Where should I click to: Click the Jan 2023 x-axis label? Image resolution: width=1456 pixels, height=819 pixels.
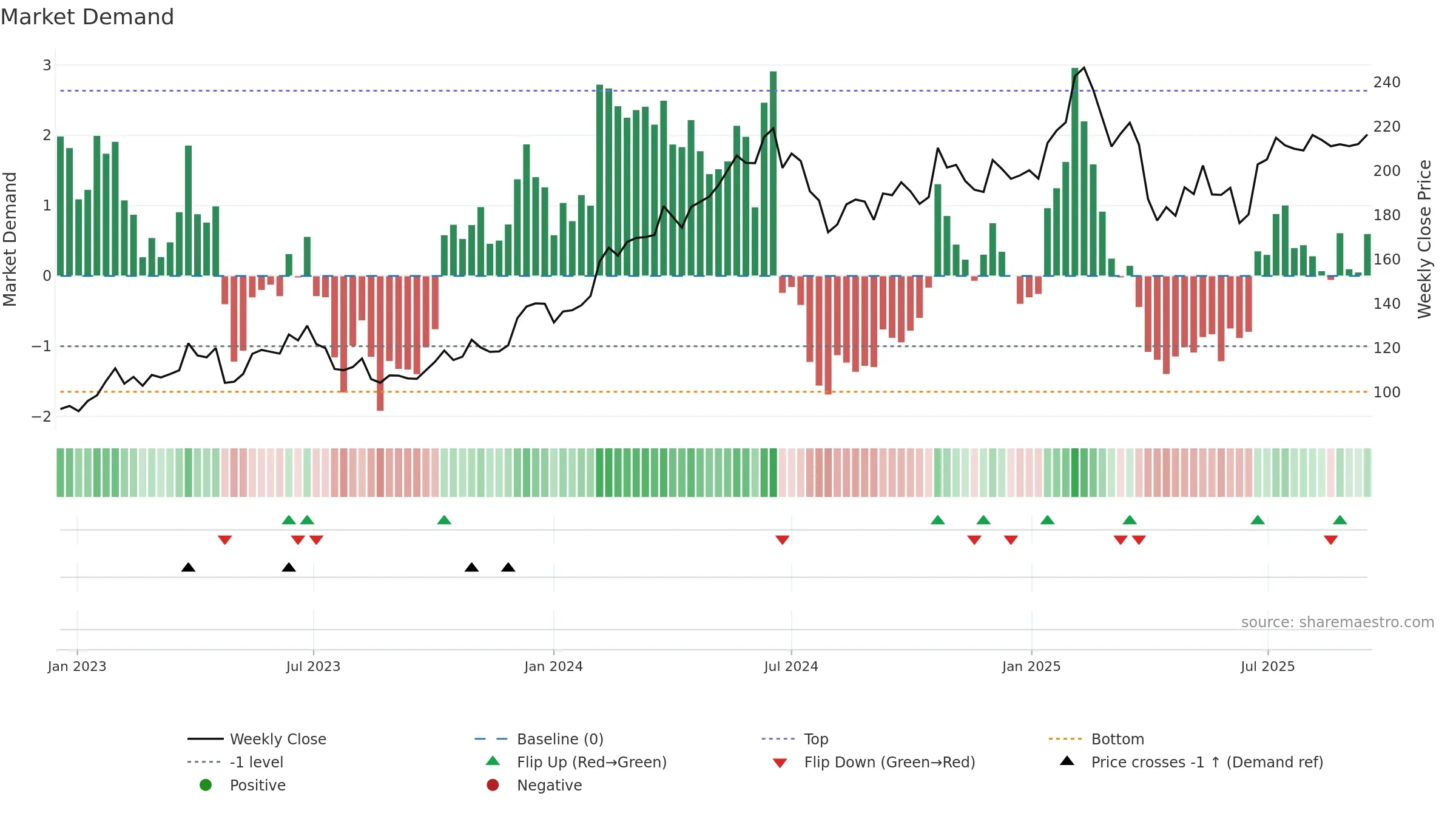click(x=77, y=666)
